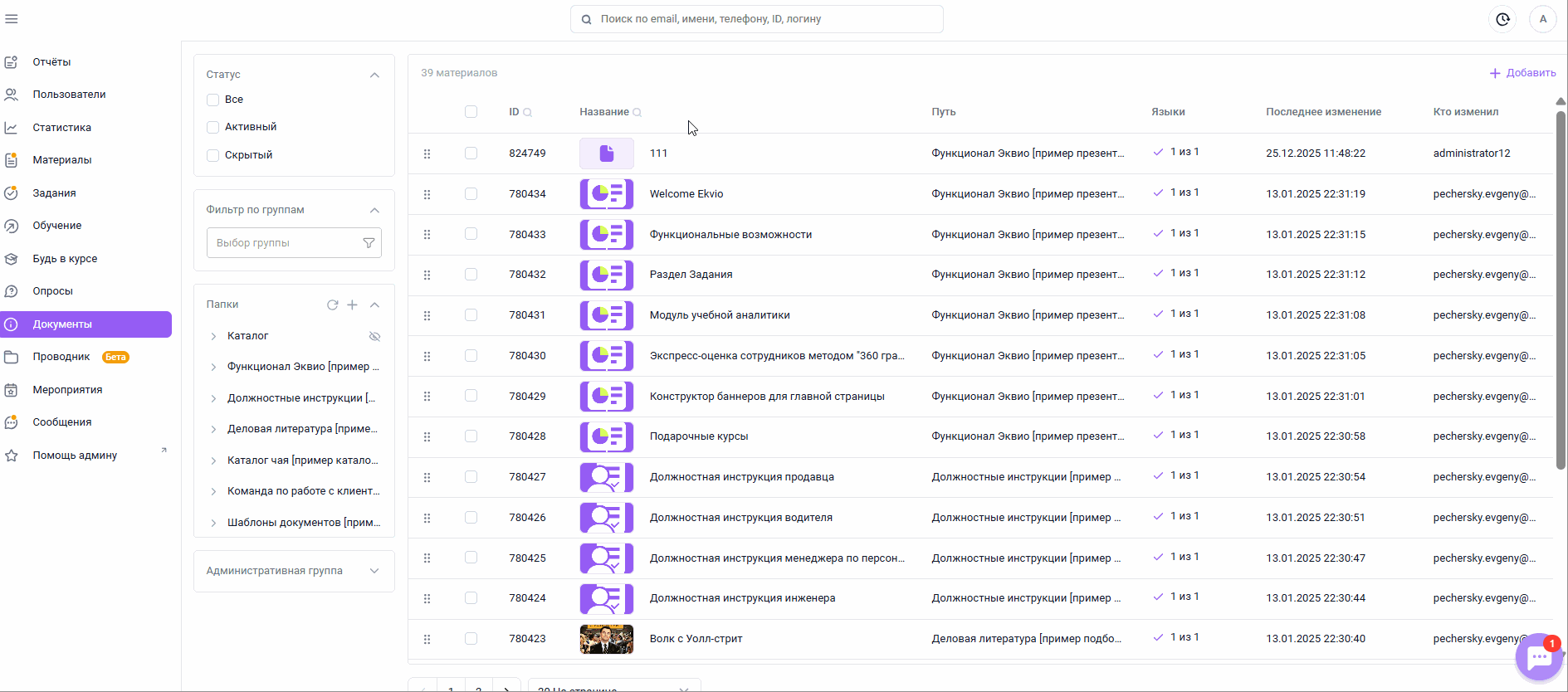Select the checkbox for document 824749
This screenshot has width=1568, height=692.
(x=471, y=154)
